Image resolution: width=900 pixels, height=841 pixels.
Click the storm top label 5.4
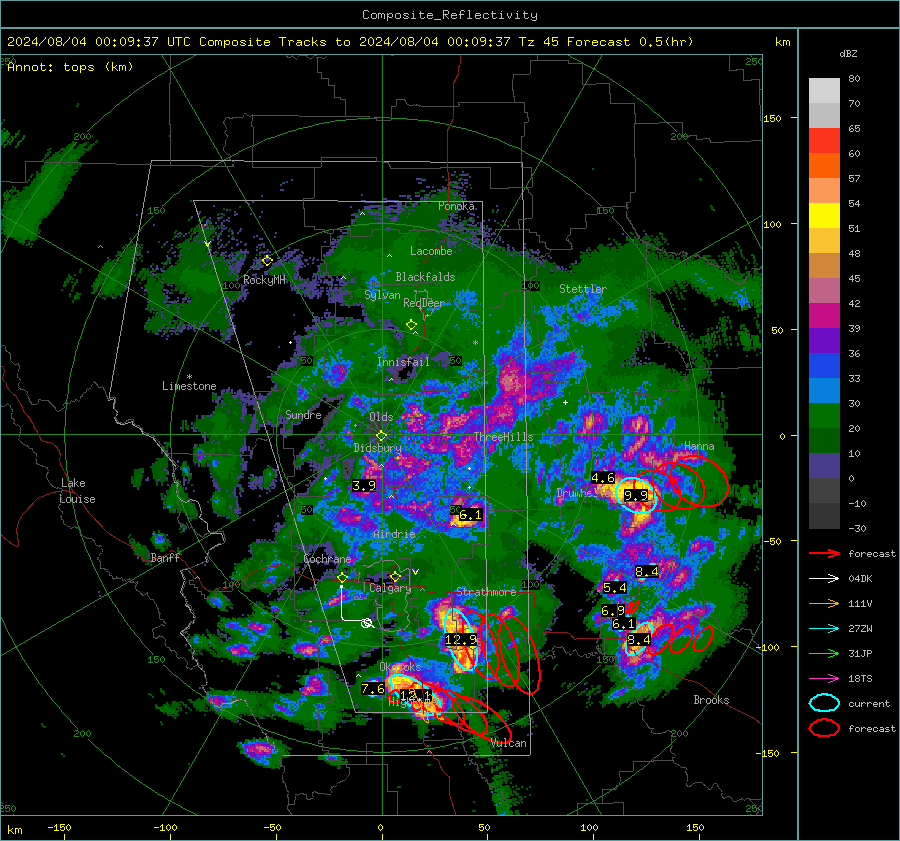(615, 588)
